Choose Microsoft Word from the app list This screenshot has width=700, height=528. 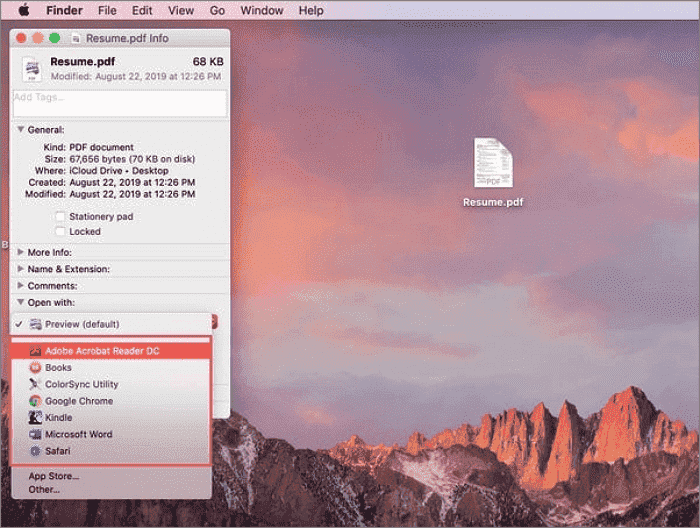111,434
